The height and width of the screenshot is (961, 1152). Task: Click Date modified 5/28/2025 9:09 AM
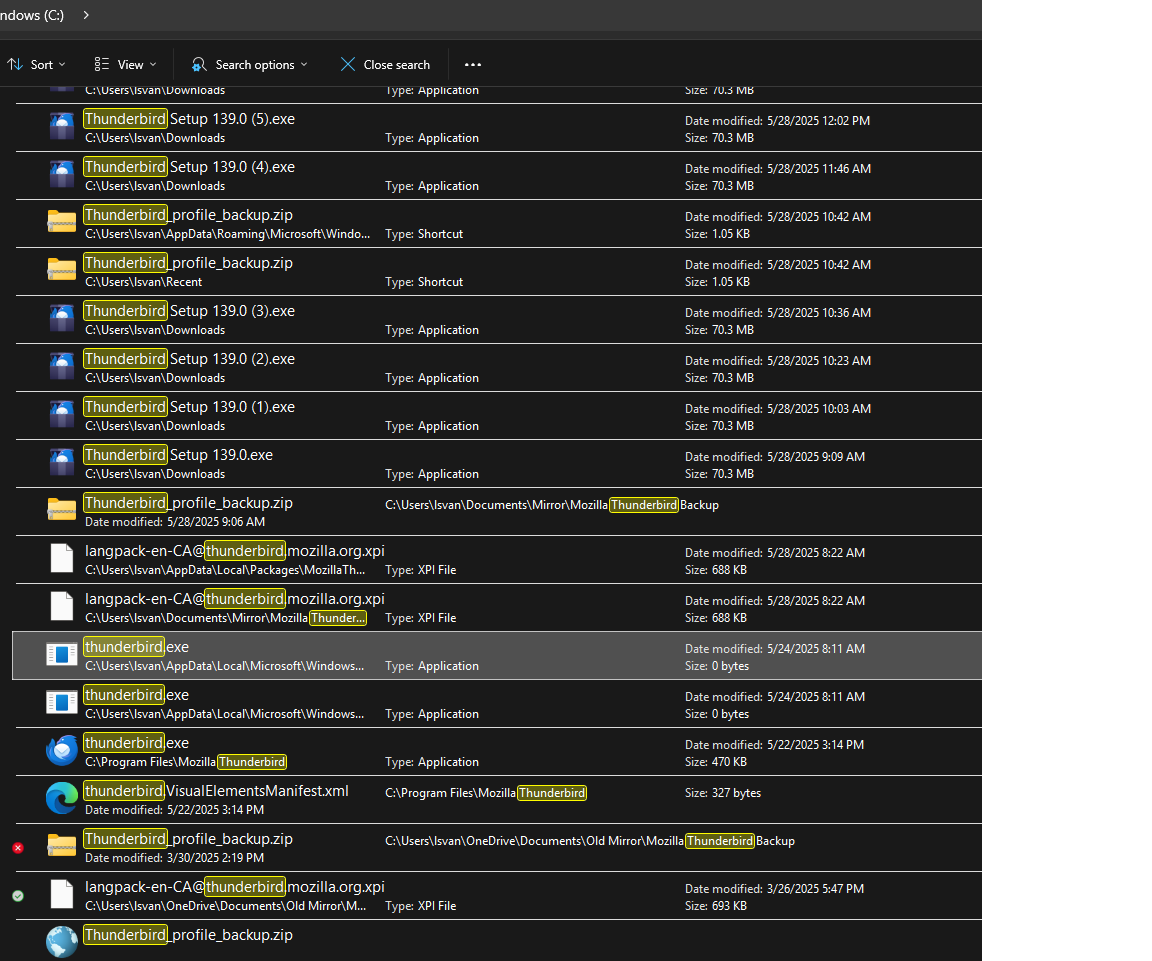click(775, 456)
